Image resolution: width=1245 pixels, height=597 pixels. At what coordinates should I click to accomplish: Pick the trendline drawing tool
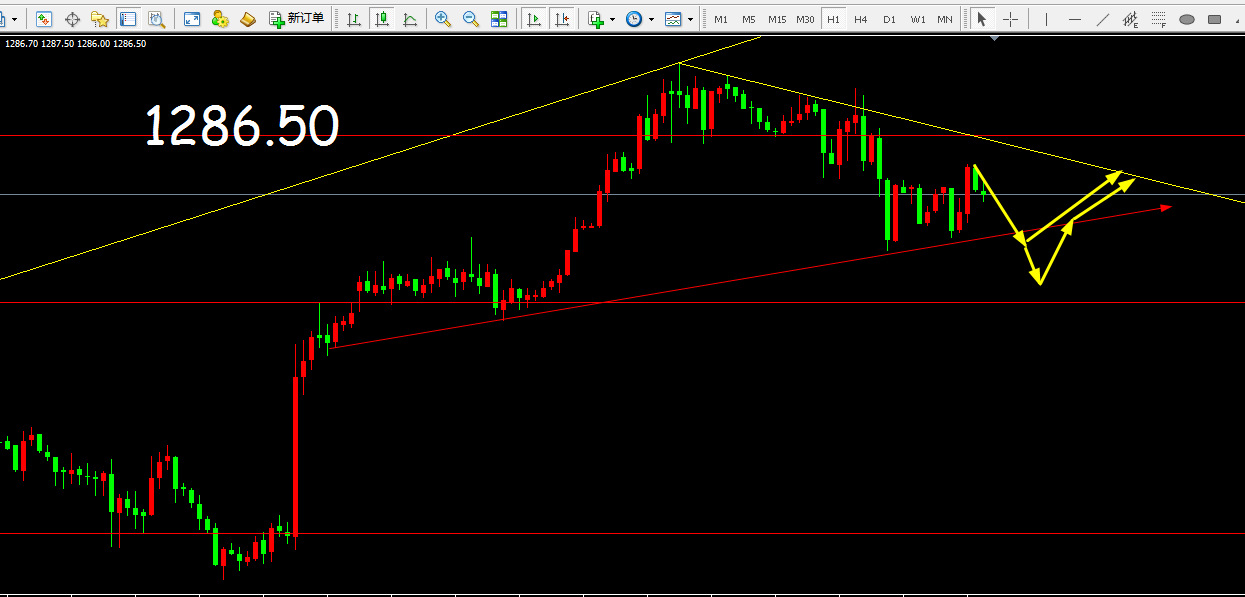[1102, 19]
